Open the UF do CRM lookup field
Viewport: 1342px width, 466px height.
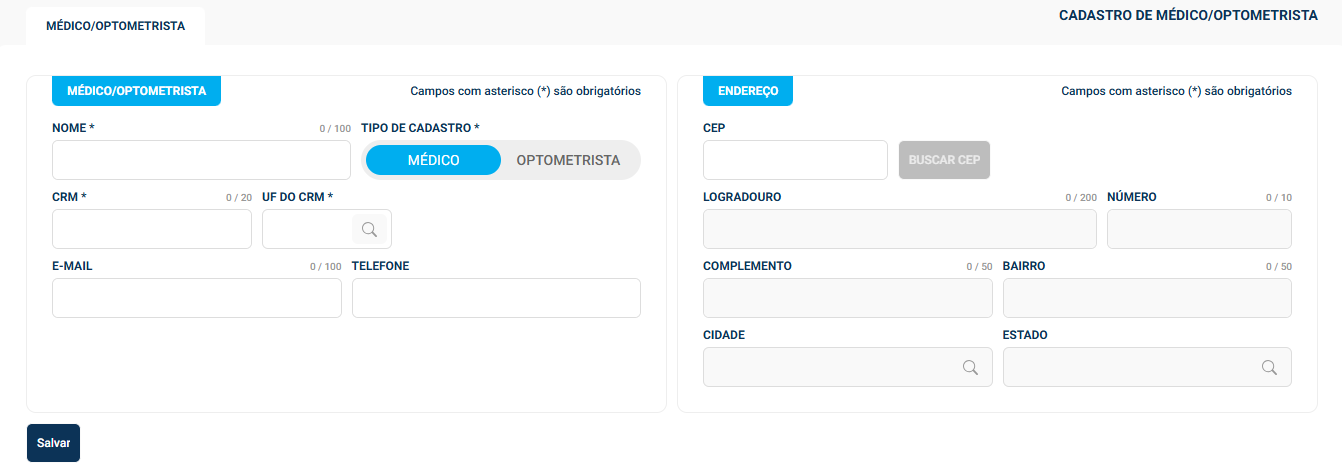tap(307, 229)
